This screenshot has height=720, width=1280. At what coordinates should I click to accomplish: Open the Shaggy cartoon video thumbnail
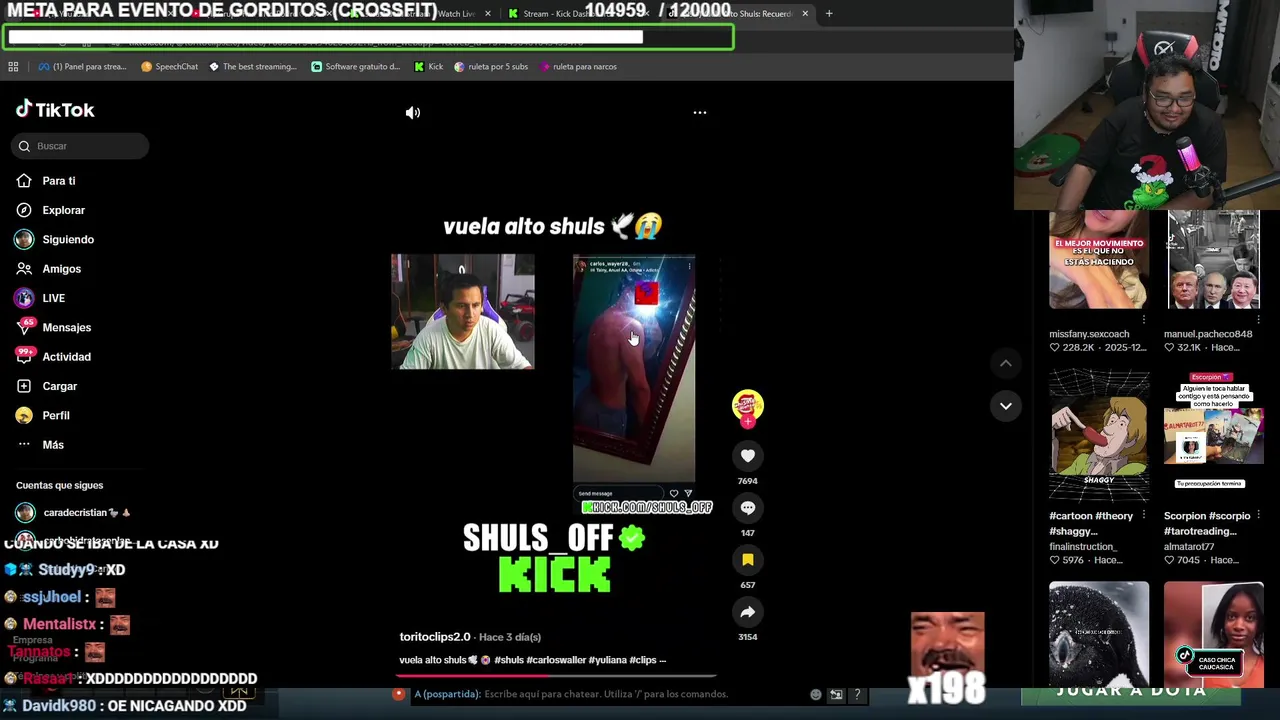coord(1099,433)
